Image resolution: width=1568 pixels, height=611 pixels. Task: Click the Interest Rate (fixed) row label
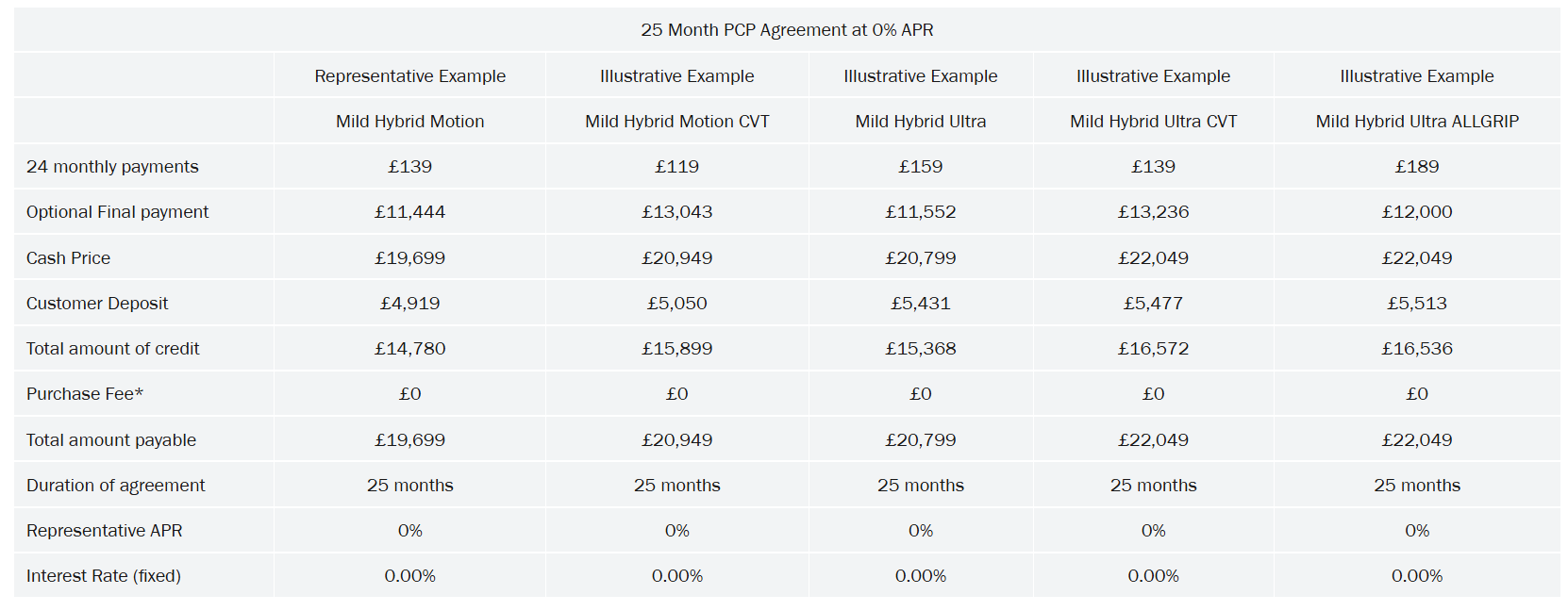tap(103, 576)
